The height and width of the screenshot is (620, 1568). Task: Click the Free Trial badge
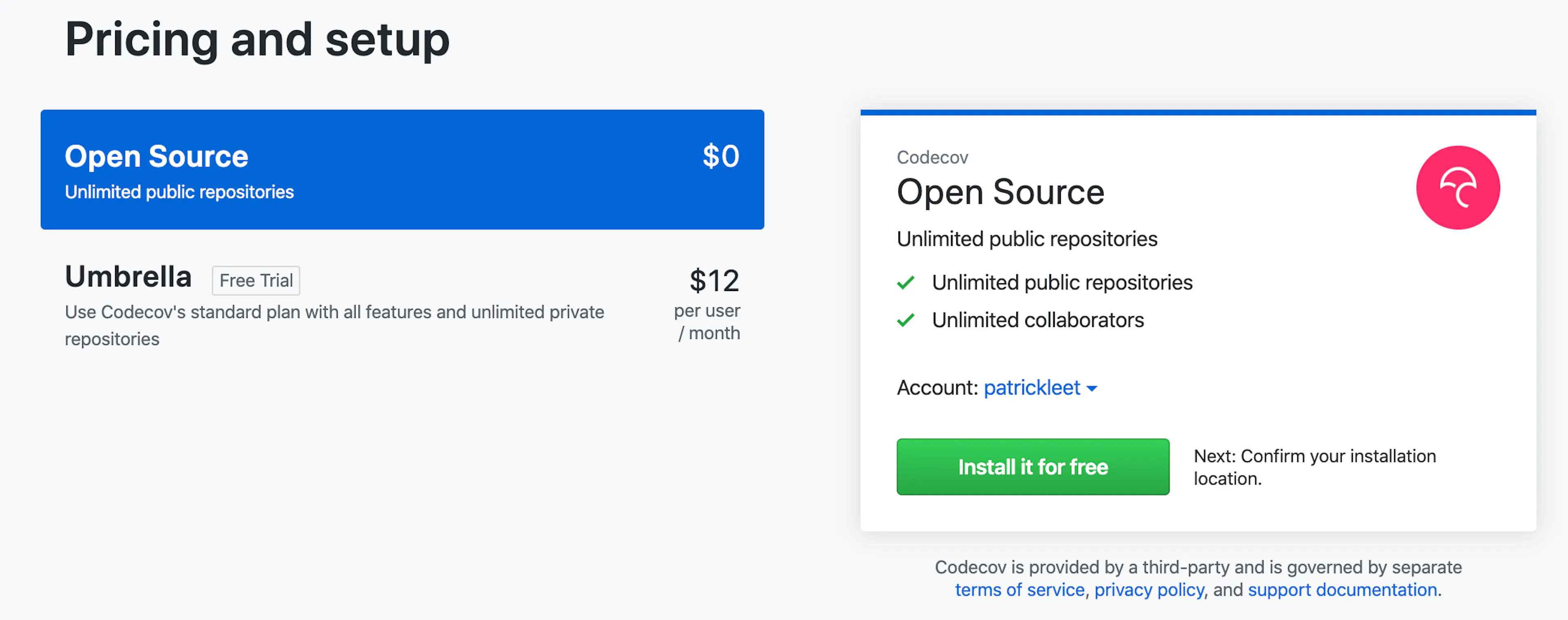pos(256,280)
